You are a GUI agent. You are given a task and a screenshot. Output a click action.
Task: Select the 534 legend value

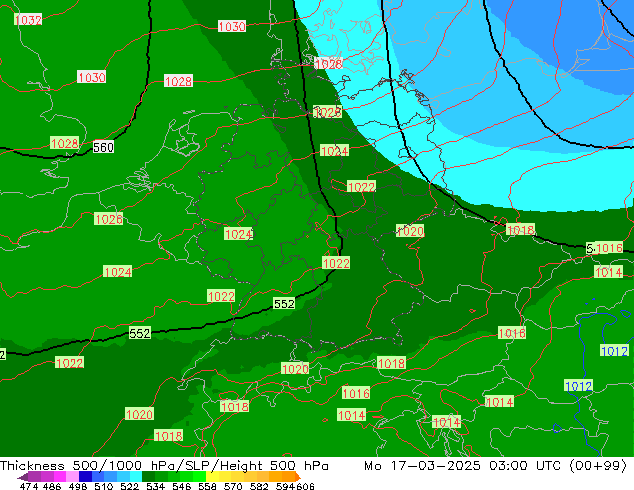pos(155,486)
